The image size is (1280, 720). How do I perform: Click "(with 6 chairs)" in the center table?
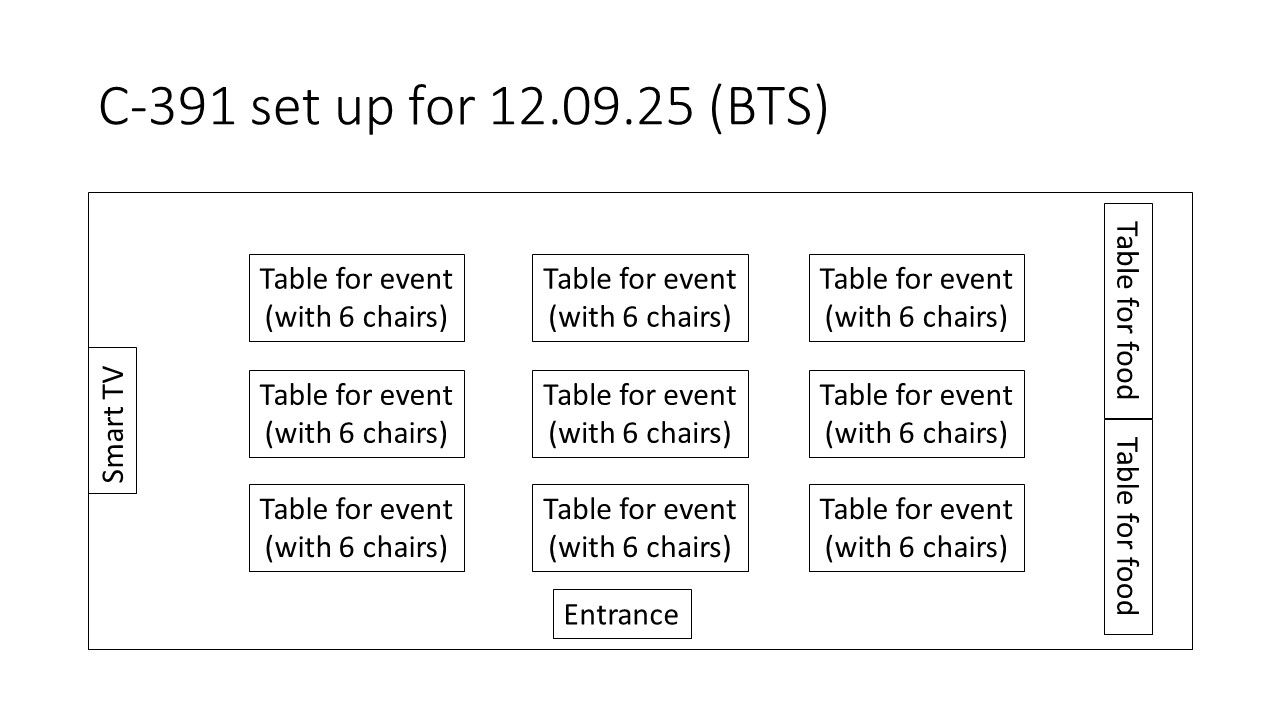(x=640, y=433)
